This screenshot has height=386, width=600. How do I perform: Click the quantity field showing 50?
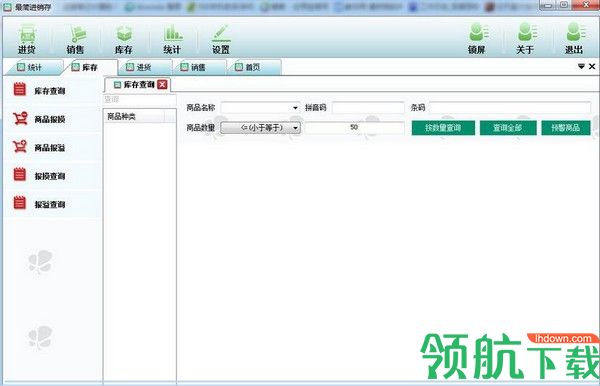tap(354, 127)
